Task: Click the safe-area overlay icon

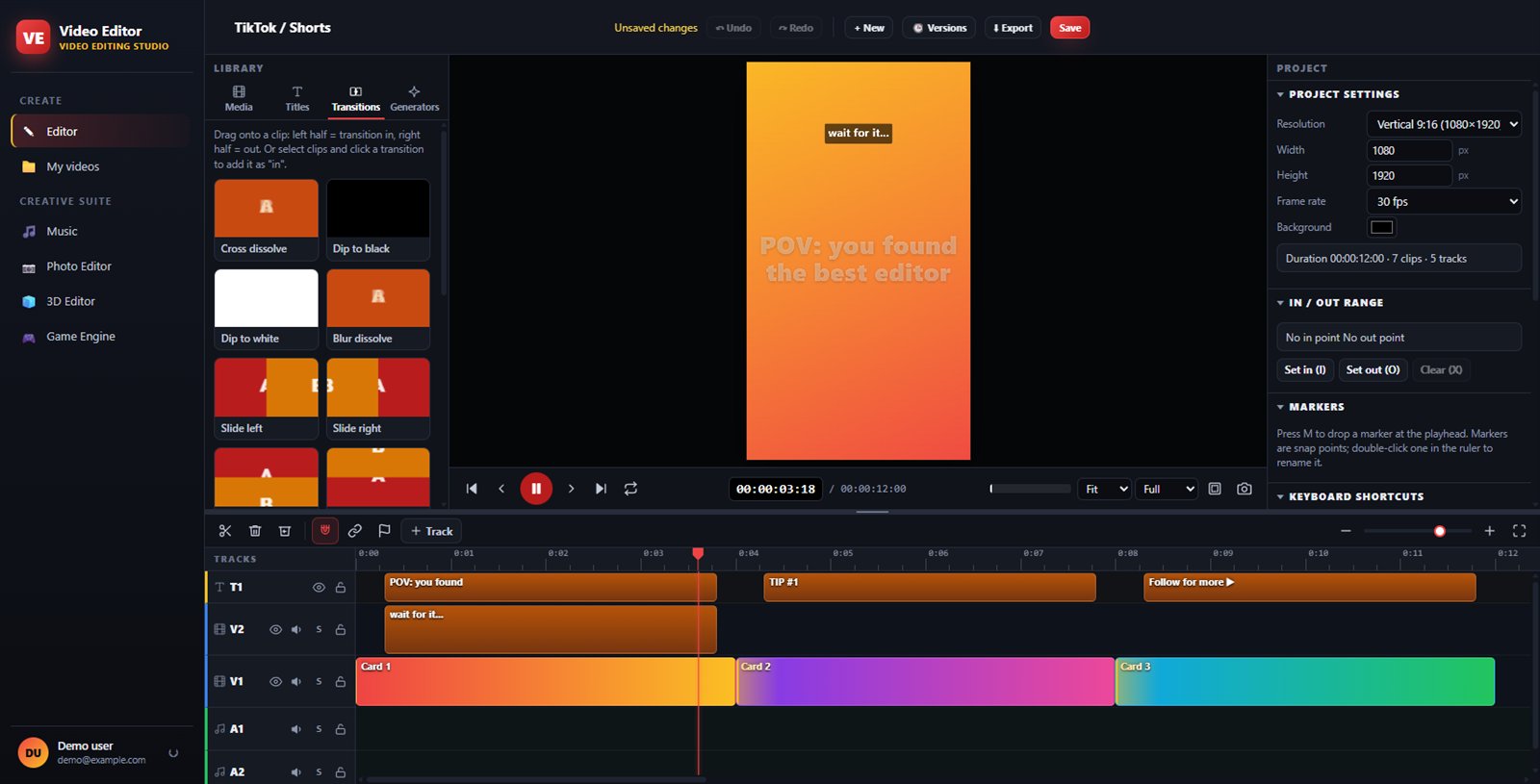Action: (x=1215, y=489)
